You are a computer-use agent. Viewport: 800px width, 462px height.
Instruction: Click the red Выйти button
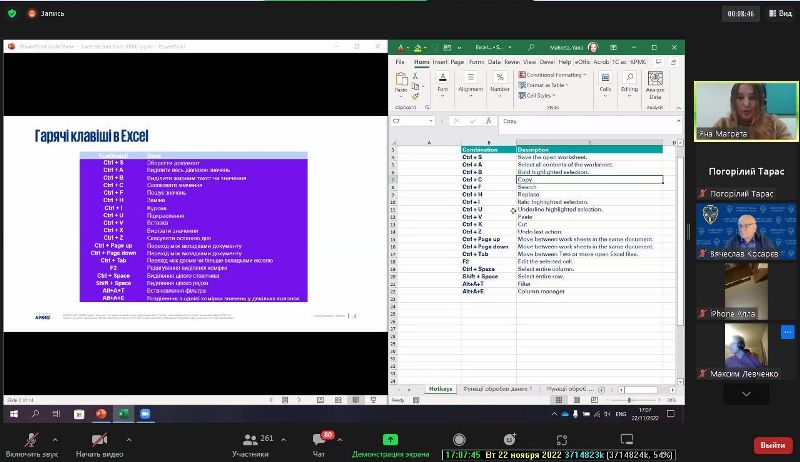[771, 444]
